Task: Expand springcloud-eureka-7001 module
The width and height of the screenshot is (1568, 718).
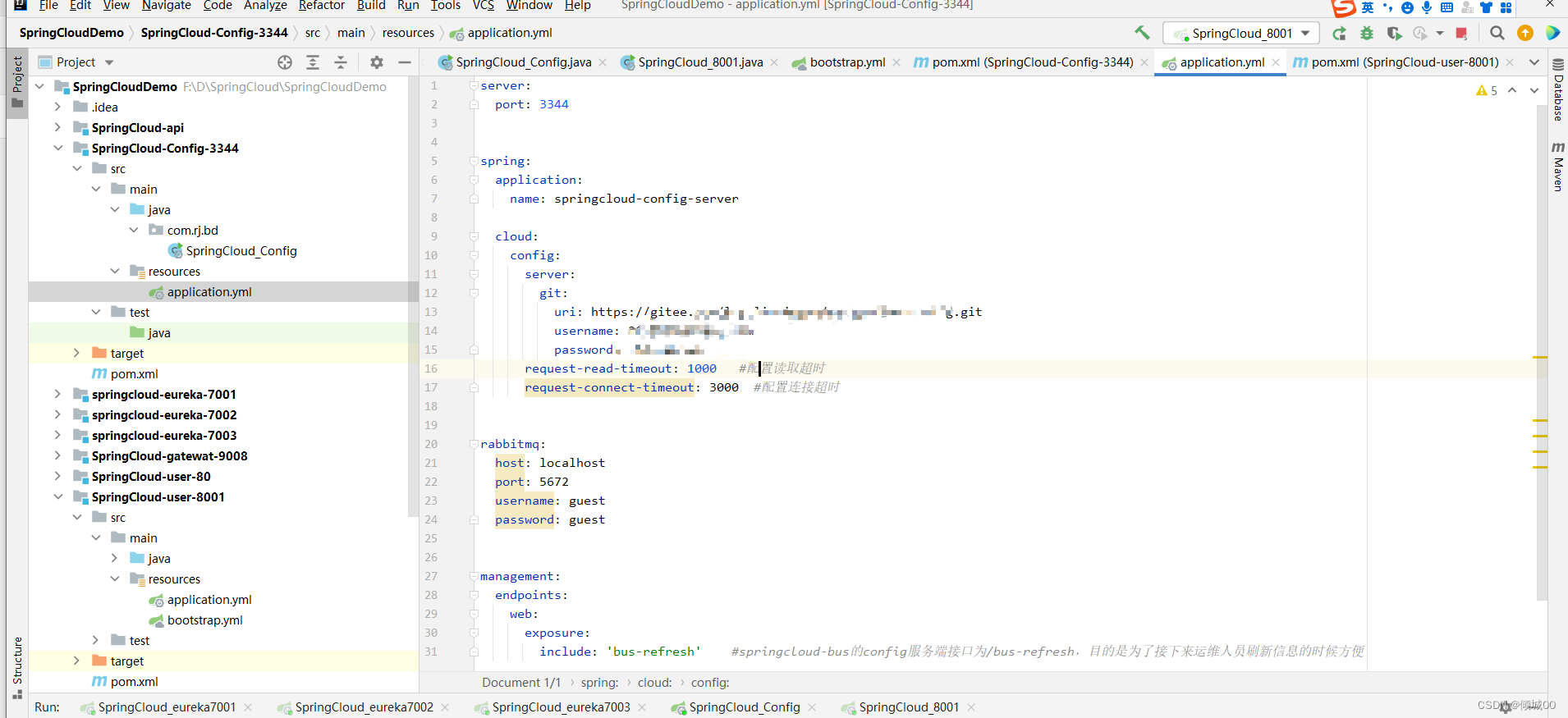Action: point(57,394)
